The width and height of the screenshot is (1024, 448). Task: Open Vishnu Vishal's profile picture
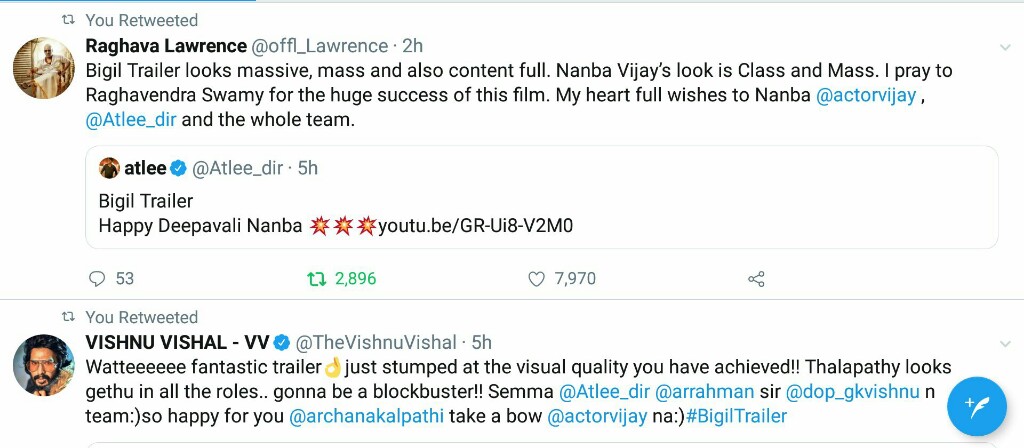point(42,366)
